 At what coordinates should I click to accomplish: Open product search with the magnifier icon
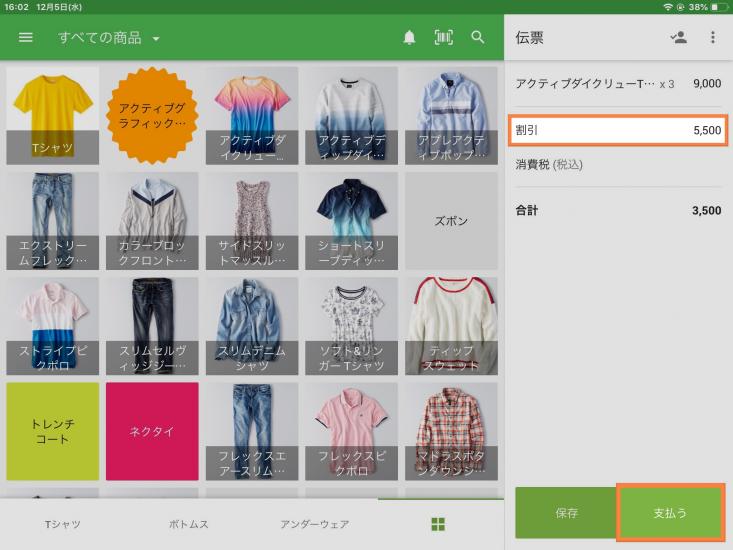tap(477, 37)
